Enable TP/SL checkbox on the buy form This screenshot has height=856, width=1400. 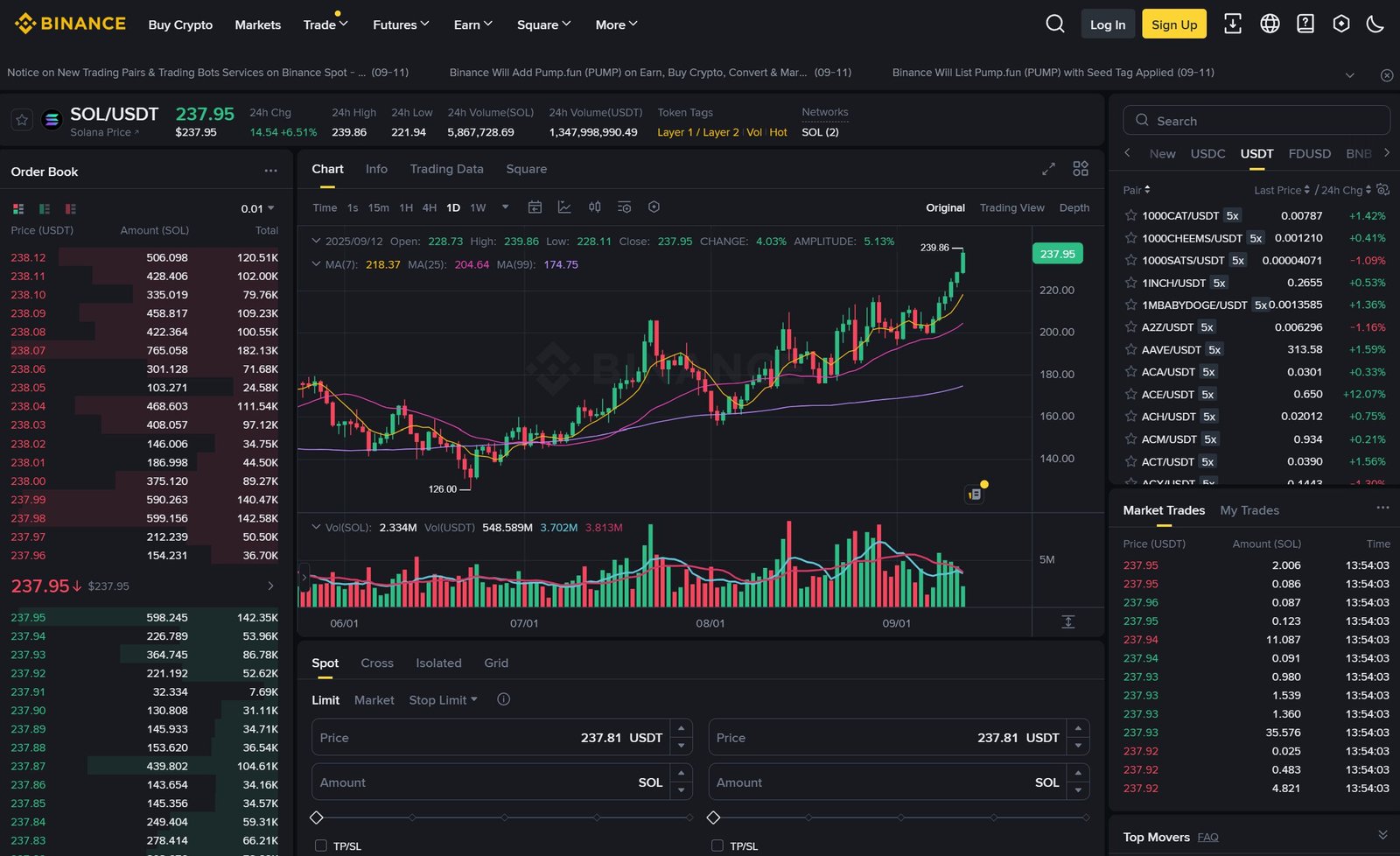(x=320, y=846)
